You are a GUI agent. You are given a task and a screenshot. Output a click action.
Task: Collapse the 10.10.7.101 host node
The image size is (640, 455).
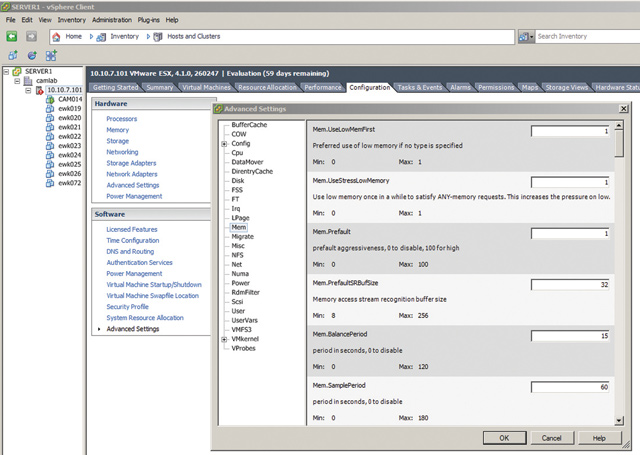pyautogui.click(x=28, y=90)
